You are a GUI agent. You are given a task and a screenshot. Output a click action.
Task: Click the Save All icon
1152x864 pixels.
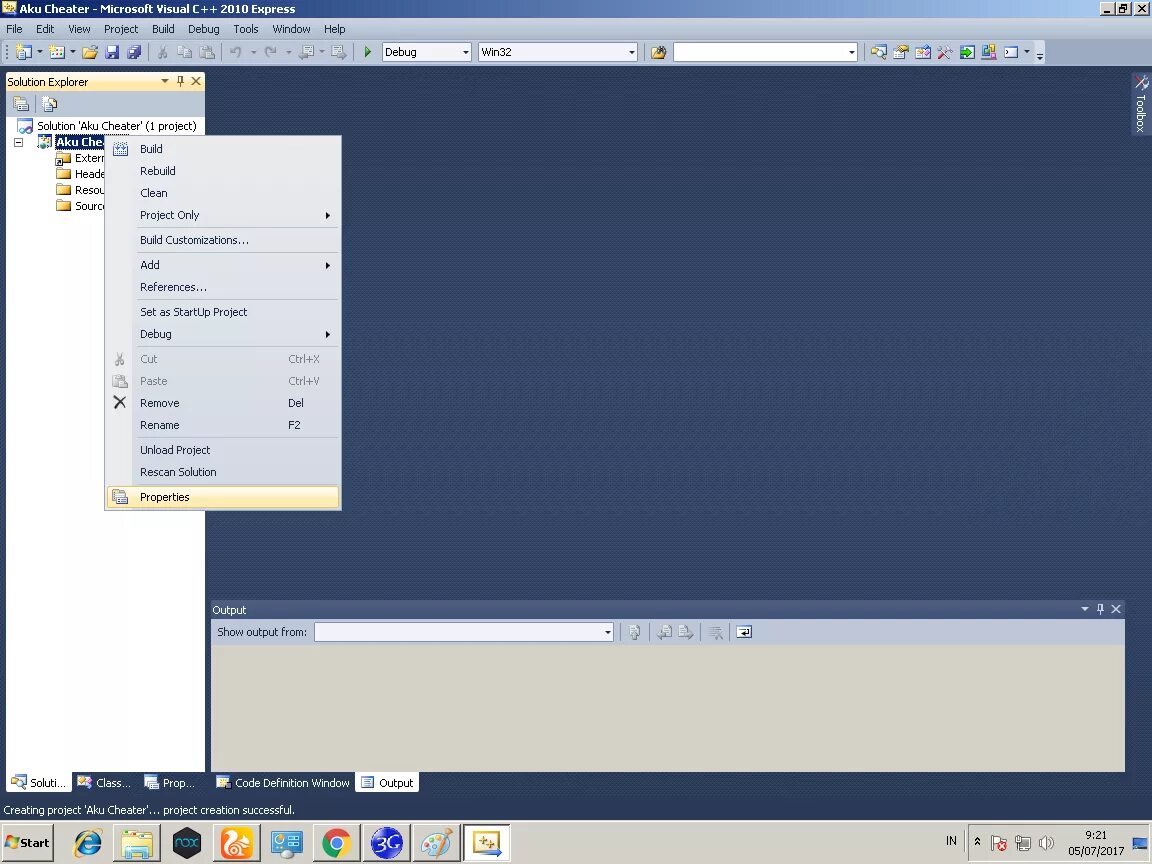pyautogui.click(x=134, y=52)
